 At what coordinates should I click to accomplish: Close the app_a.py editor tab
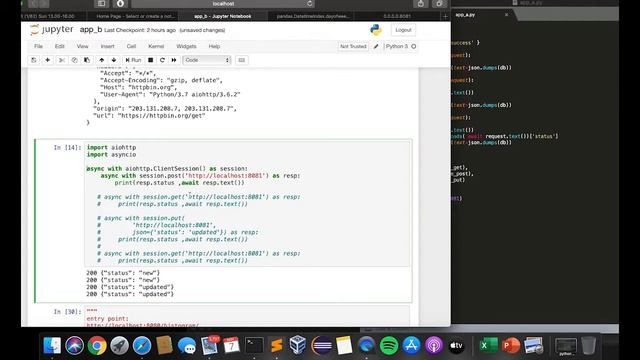507,15
